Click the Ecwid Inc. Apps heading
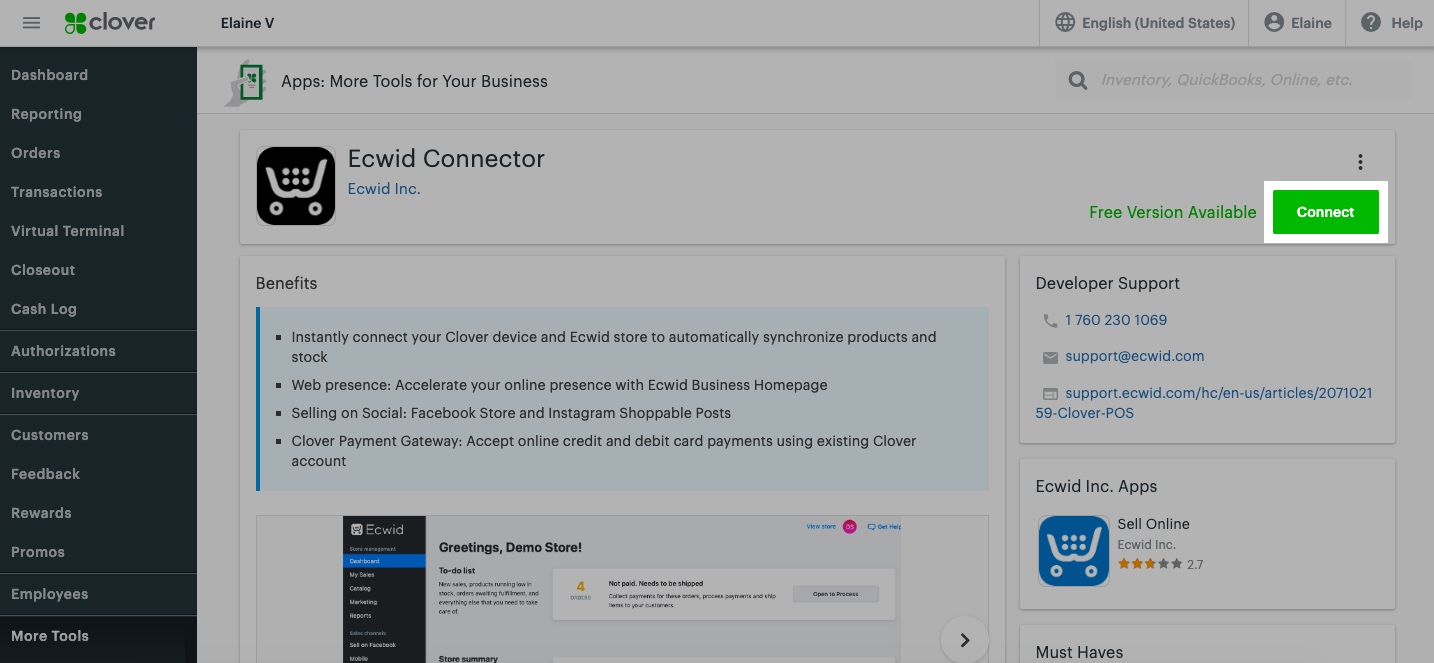 1096,486
